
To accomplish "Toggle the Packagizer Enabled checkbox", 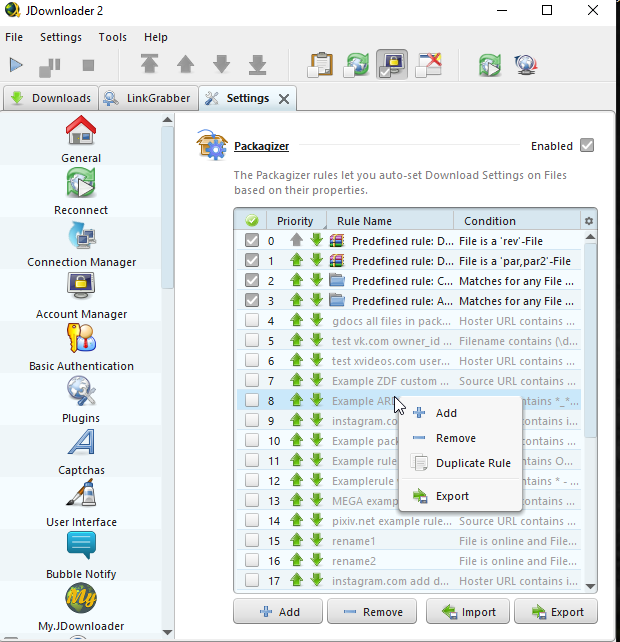I will point(587,146).
